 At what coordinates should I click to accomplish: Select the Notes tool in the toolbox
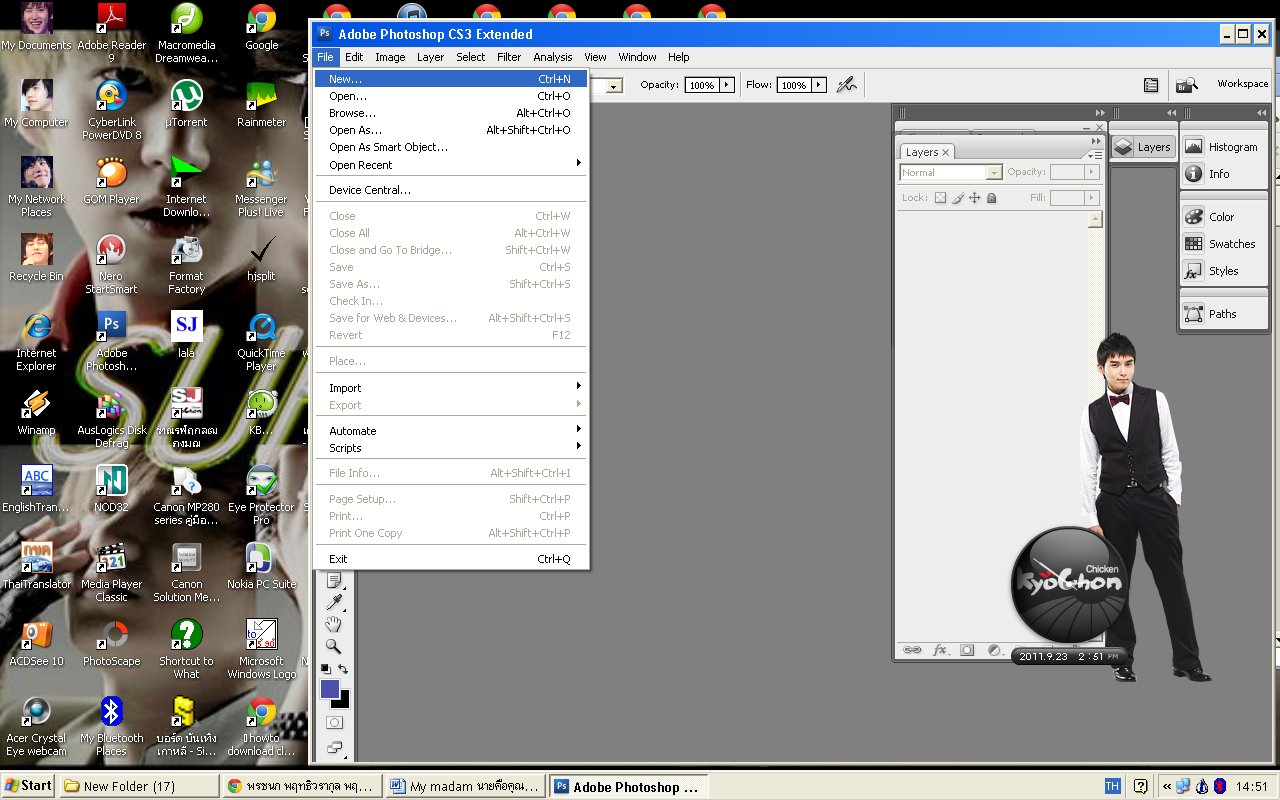pos(334,581)
